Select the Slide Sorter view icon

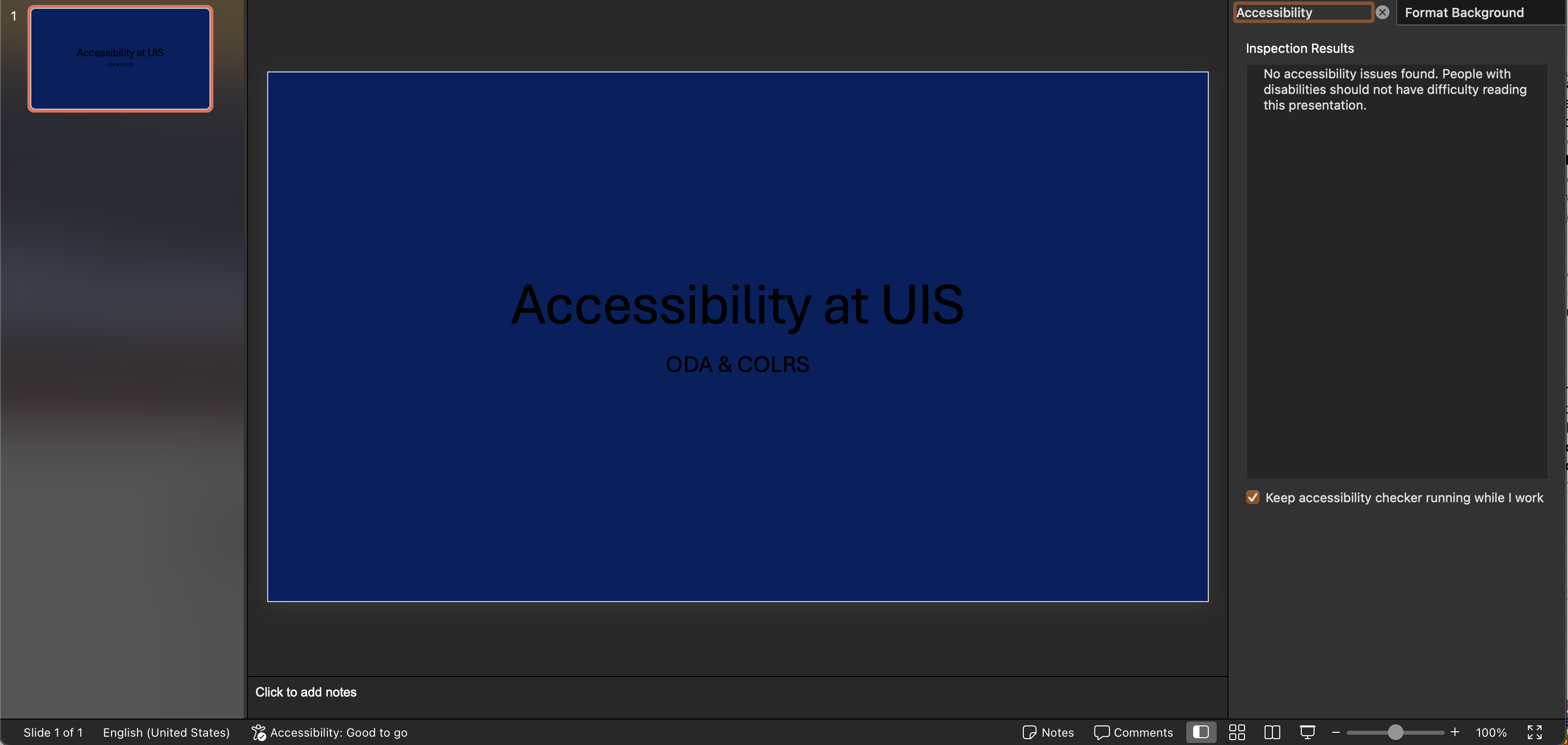(x=1237, y=732)
